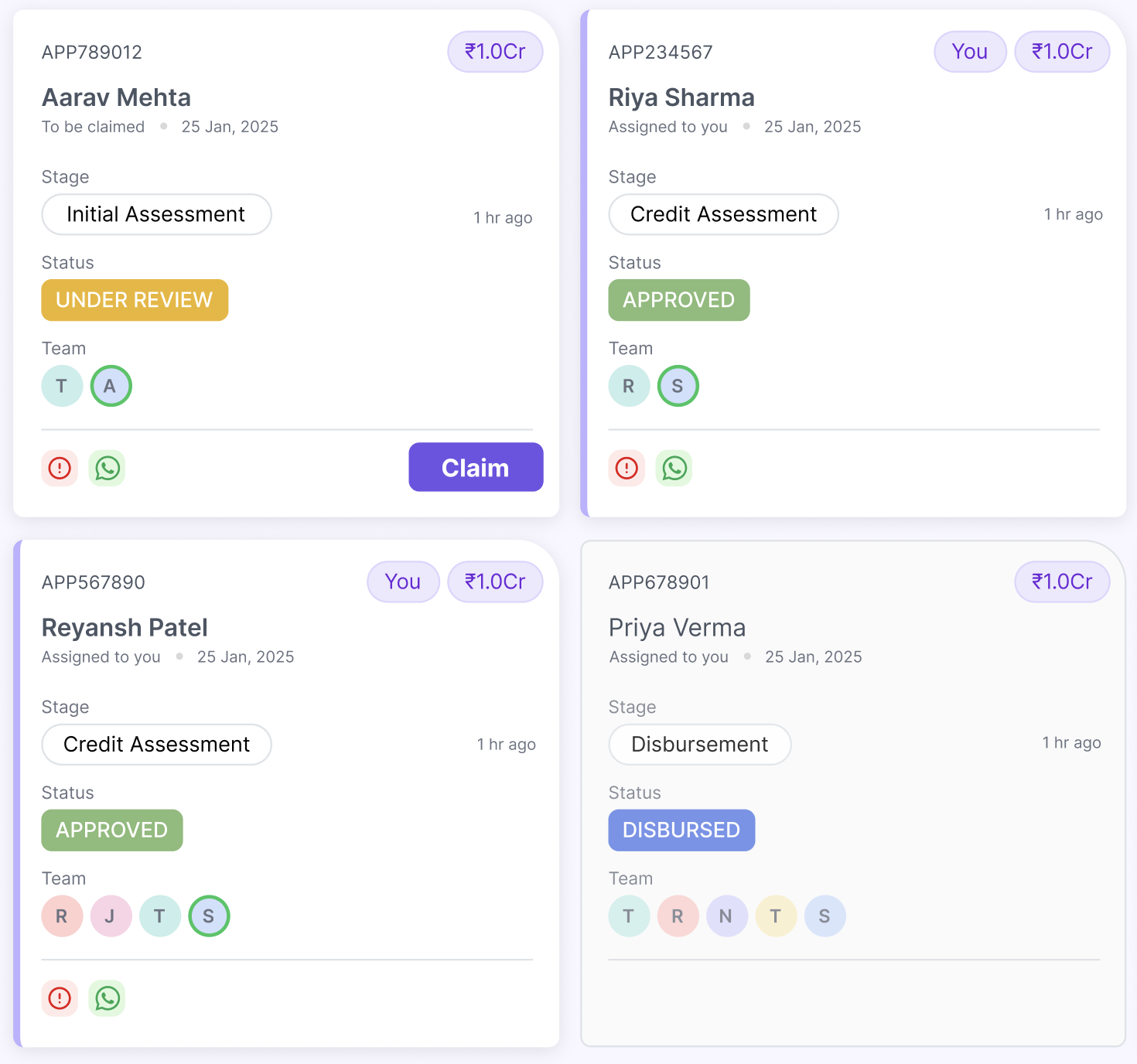
Task: Click the ₹1.0Cr amount badge on Aarav Mehta's card
Action: click(495, 51)
